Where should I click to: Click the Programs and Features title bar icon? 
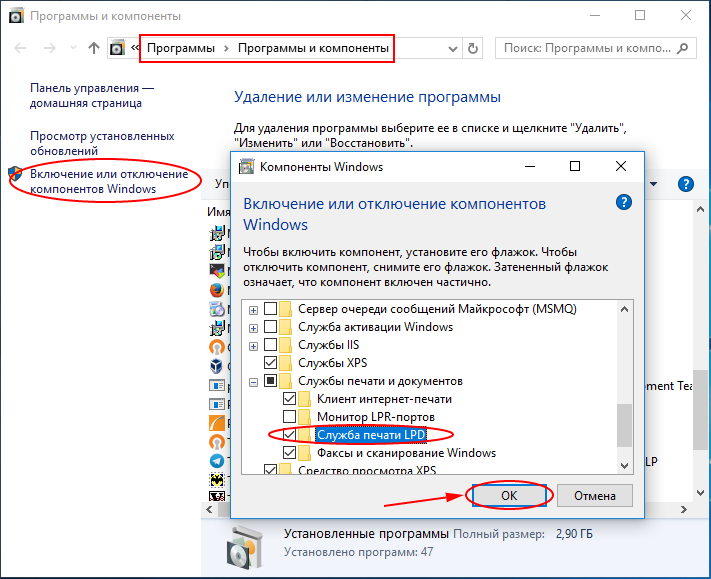tap(16, 16)
